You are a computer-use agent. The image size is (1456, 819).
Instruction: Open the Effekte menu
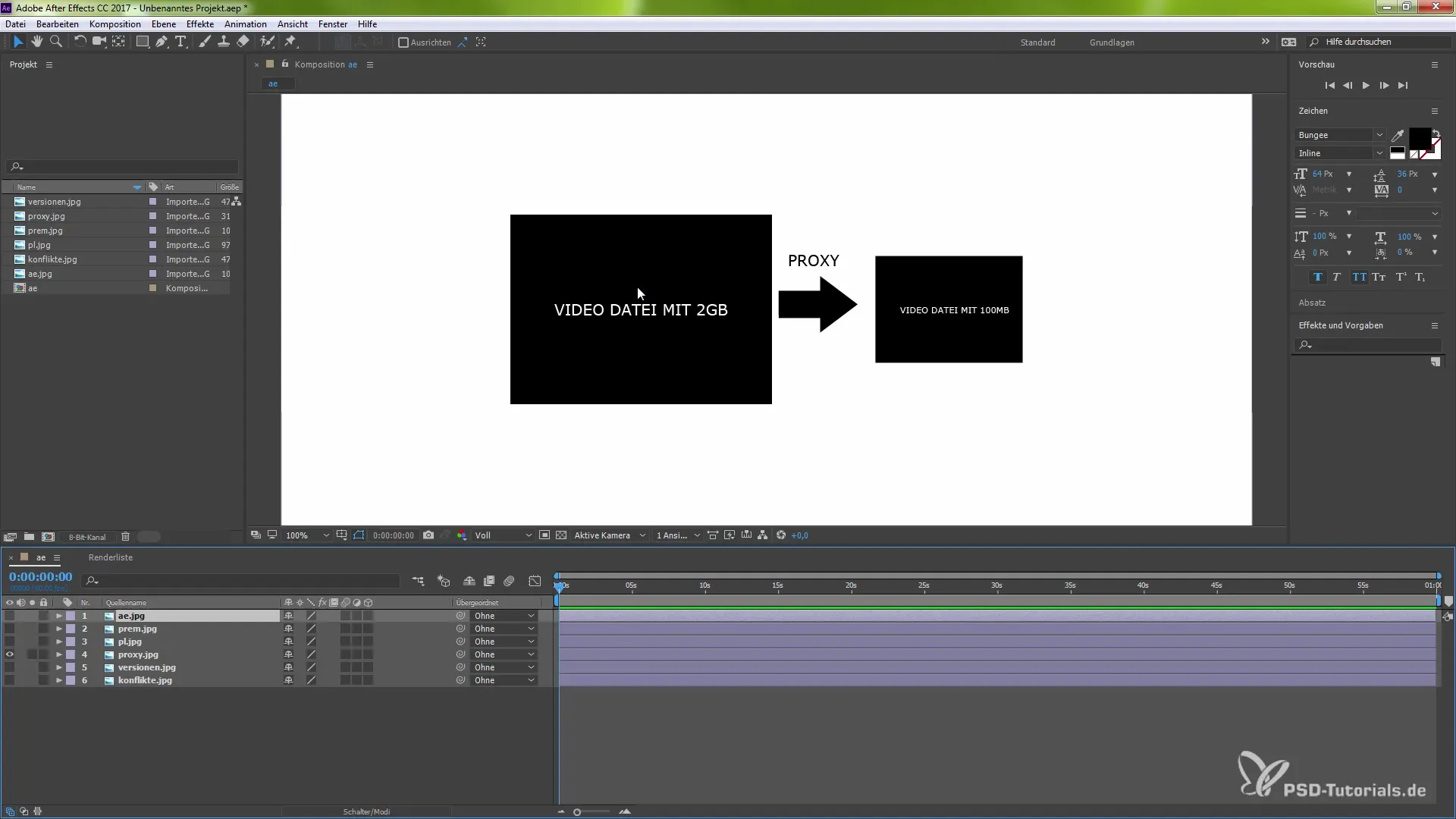pos(200,24)
